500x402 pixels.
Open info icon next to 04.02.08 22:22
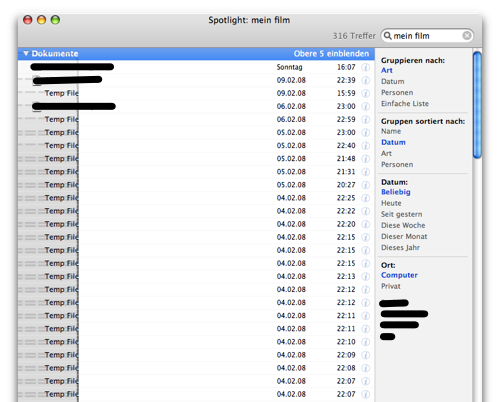click(x=366, y=211)
